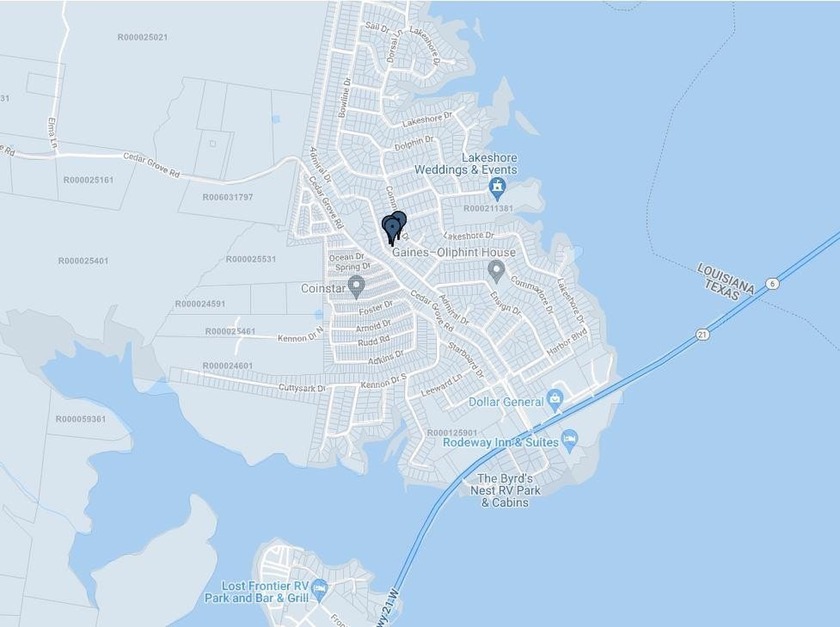Click parcel R000025401 on map
The image size is (840, 627).
(83, 261)
